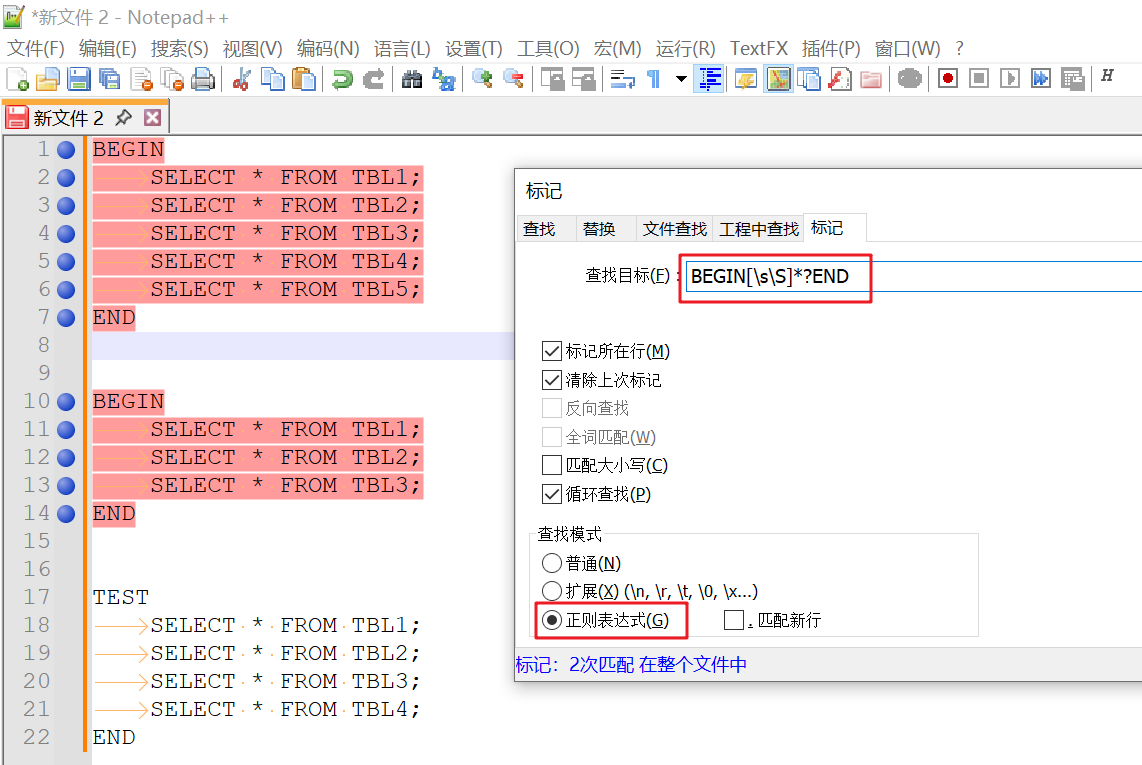Click the Close All documents toolbar icon
The image size is (1142, 765).
click(x=172, y=79)
